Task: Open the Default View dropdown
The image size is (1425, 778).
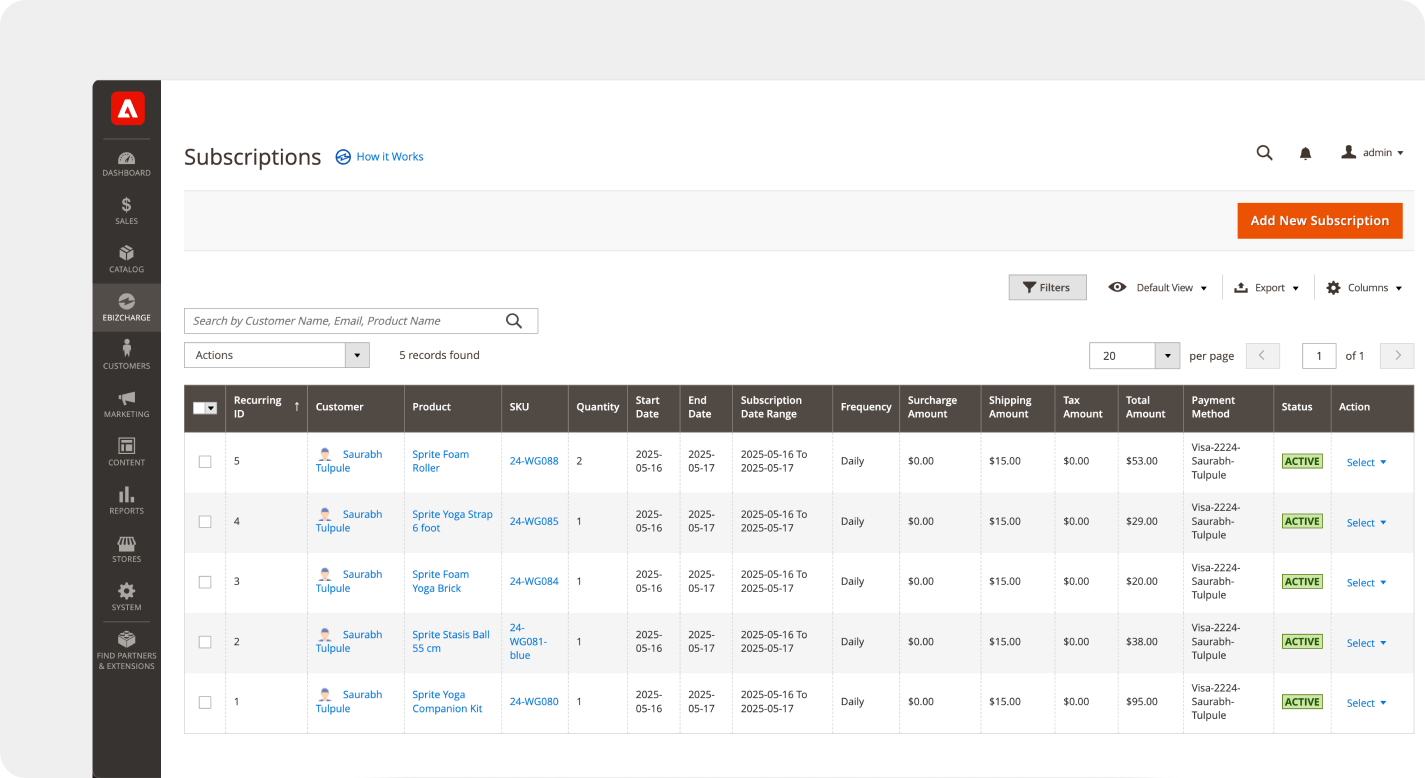Action: [1158, 288]
